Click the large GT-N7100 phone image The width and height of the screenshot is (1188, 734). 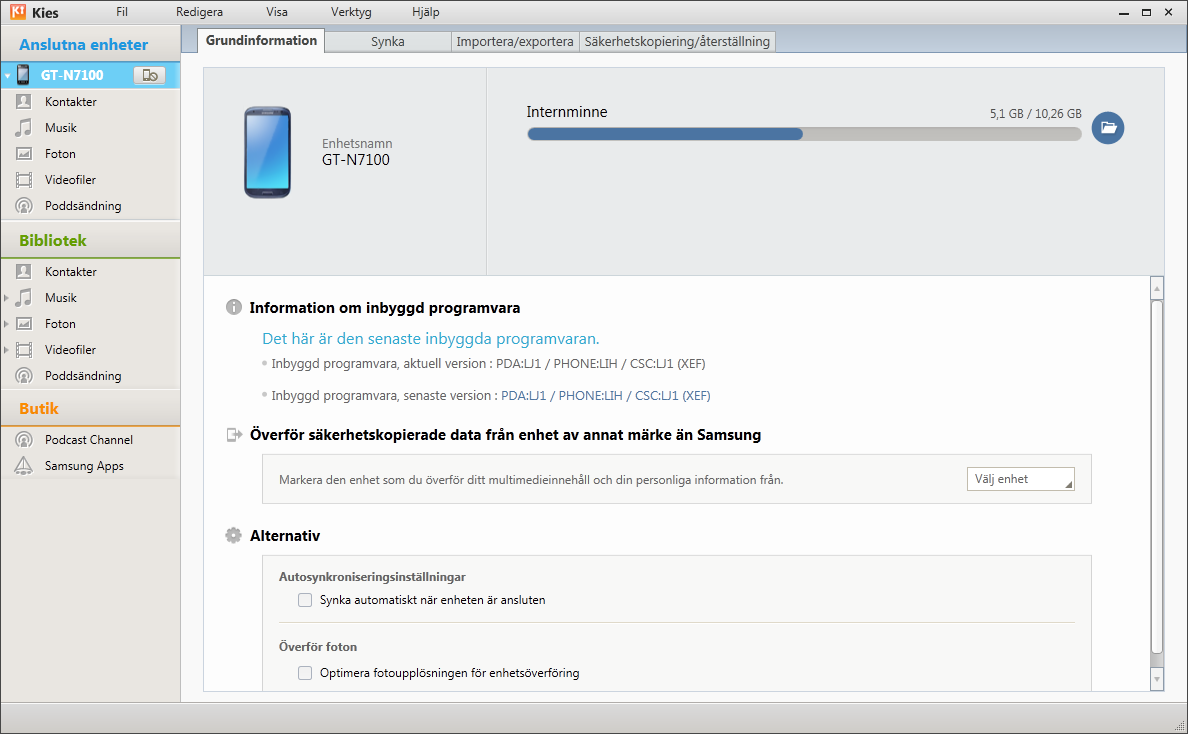click(x=267, y=152)
